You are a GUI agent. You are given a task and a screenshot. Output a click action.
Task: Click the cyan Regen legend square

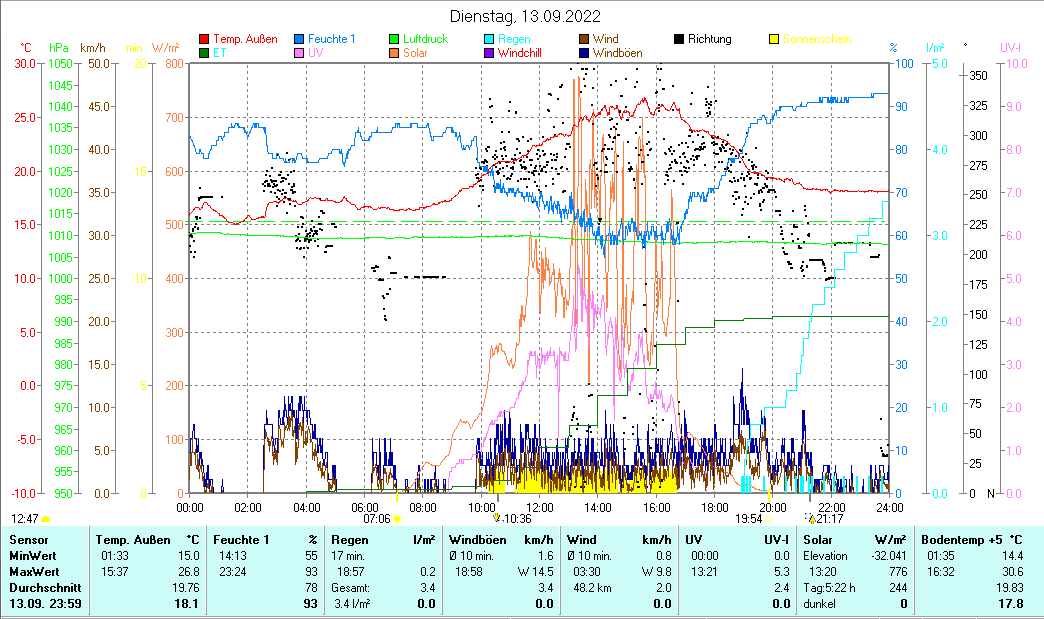coord(489,40)
